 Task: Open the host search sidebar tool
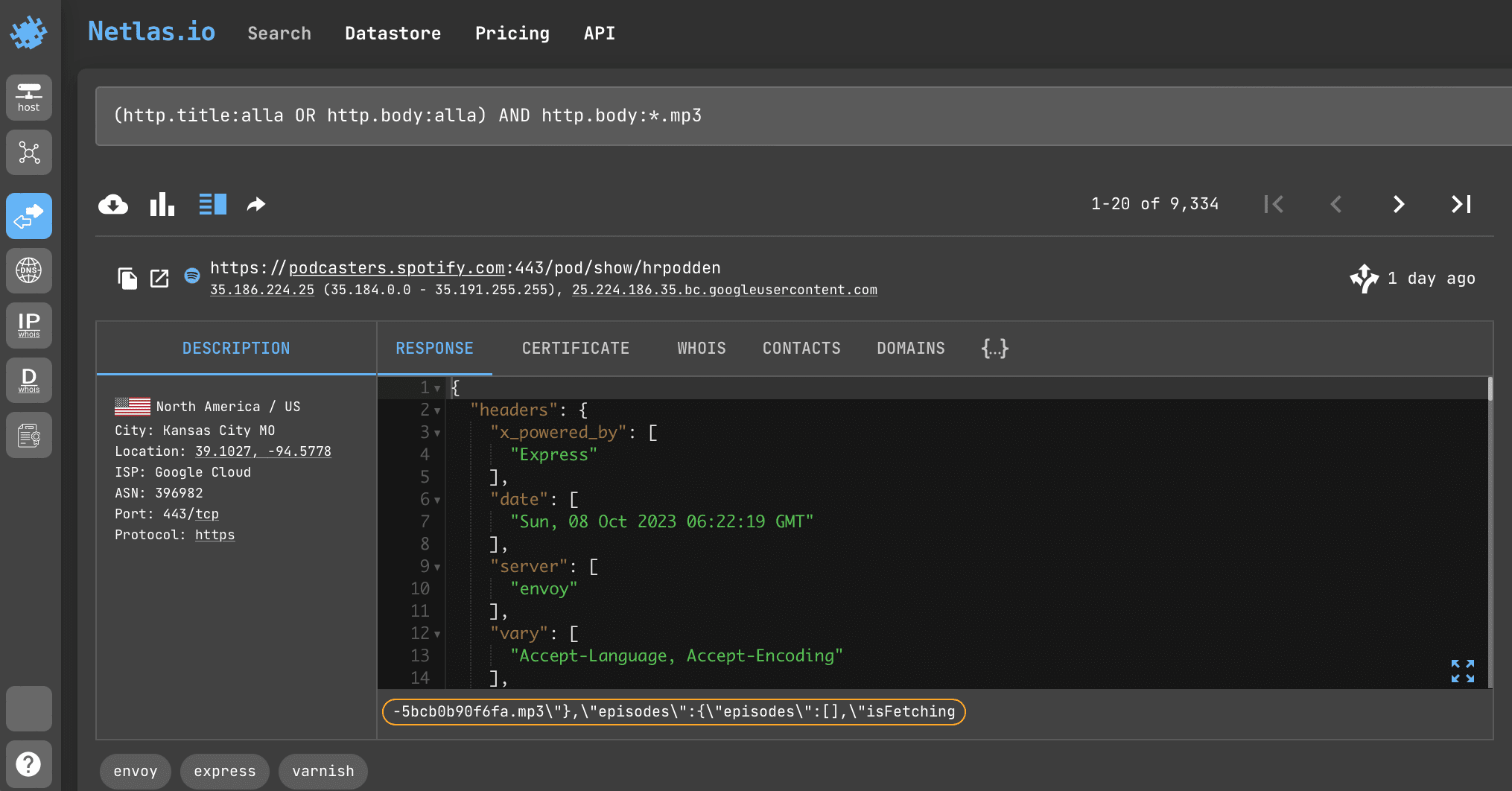[29, 98]
